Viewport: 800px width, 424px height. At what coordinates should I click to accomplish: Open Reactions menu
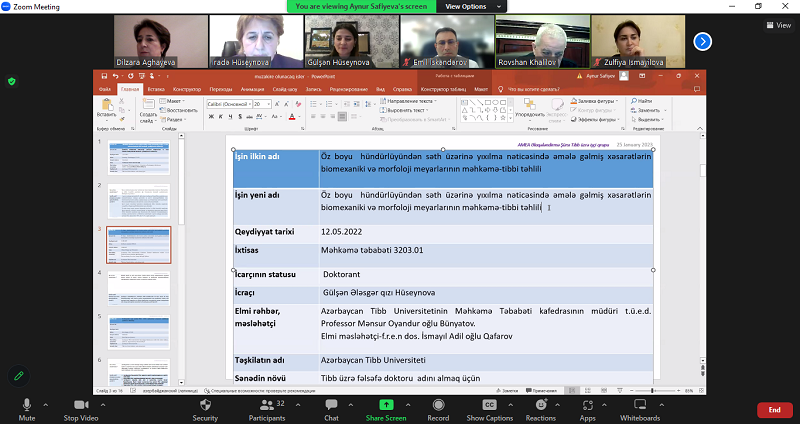(x=541, y=405)
